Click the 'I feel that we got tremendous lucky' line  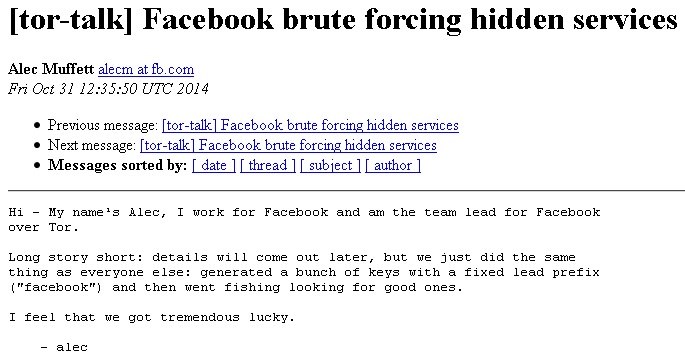[x=152, y=317]
